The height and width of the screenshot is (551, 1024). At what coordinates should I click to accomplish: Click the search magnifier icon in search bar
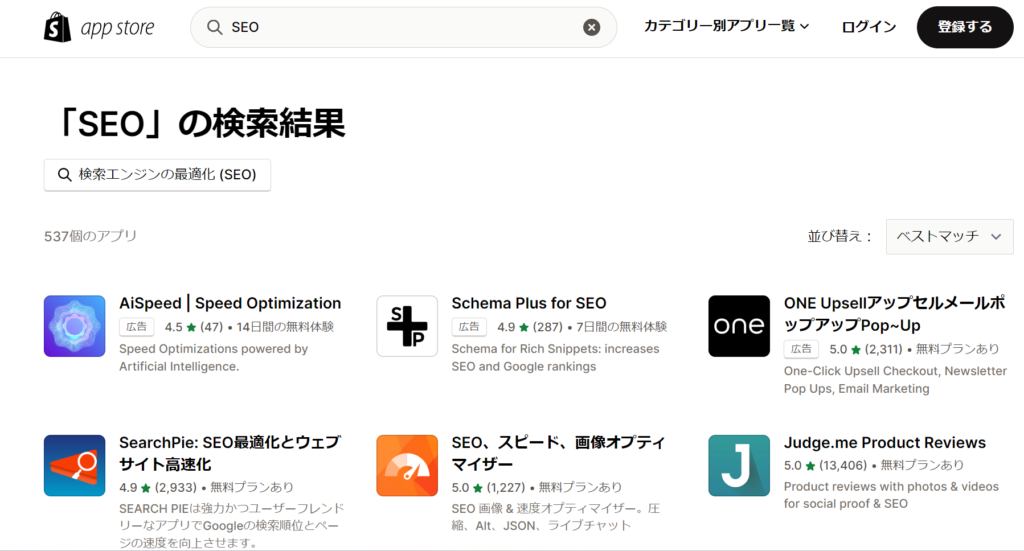(x=214, y=27)
